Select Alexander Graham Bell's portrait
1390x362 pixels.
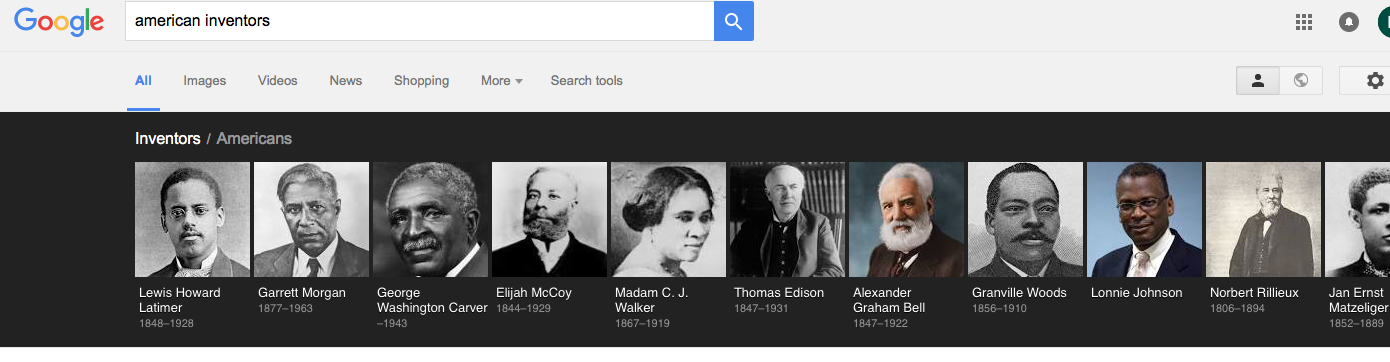[906, 220]
